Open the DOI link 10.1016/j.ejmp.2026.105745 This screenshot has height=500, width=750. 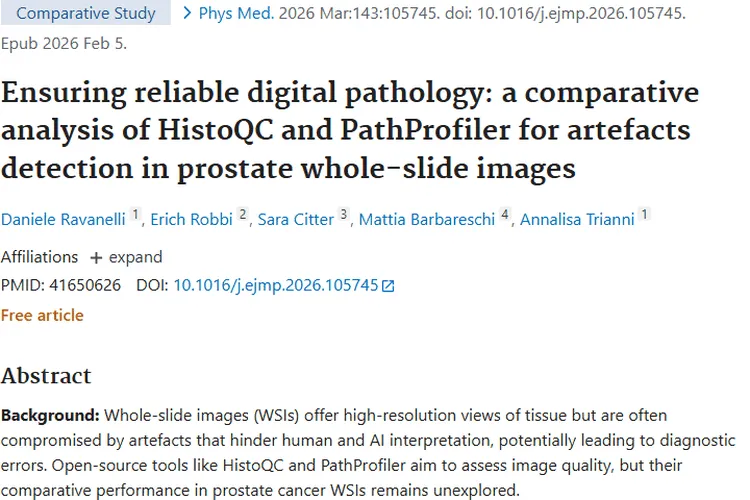(x=276, y=286)
